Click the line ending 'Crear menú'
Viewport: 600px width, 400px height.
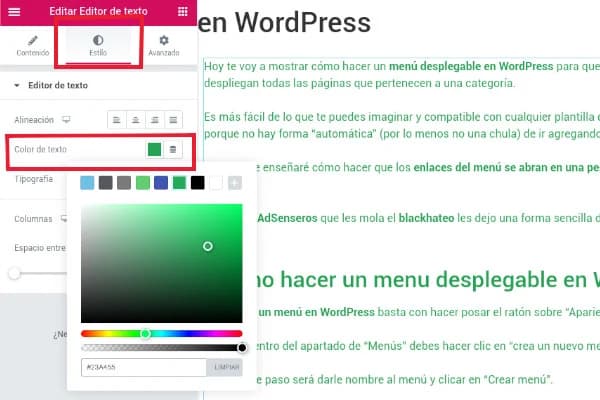click(x=404, y=380)
